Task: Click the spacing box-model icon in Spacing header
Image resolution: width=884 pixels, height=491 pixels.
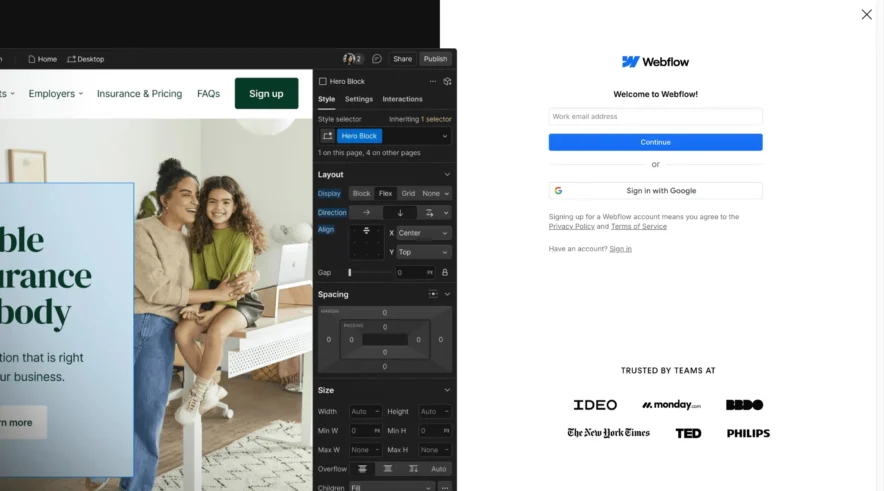Action: click(433, 294)
